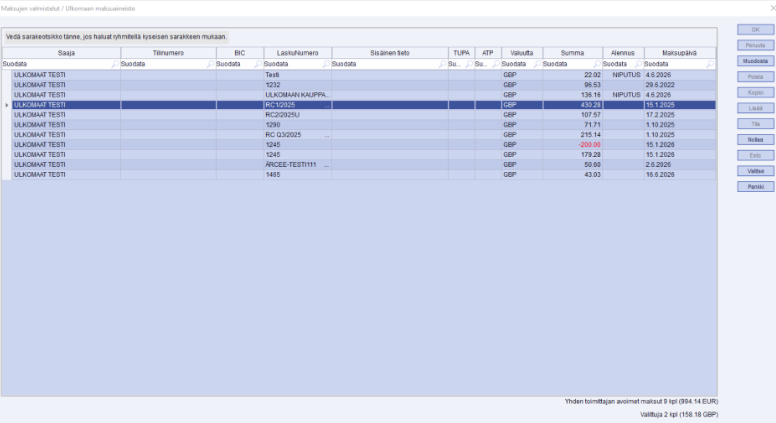Click the Kopioi button
The width and height of the screenshot is (776, 423).
(x=755, y=93)
